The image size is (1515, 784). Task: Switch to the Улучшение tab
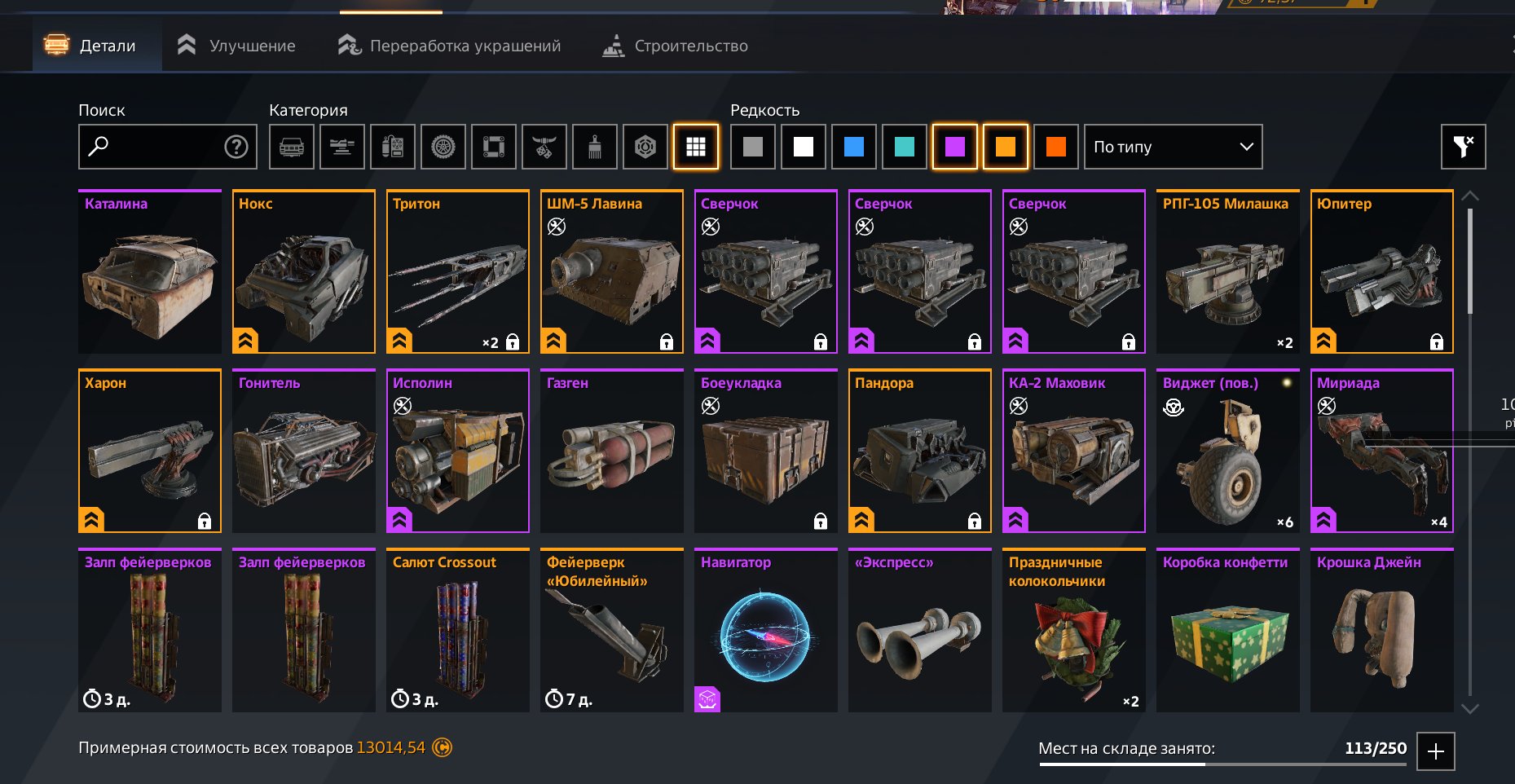pos(236,46)
